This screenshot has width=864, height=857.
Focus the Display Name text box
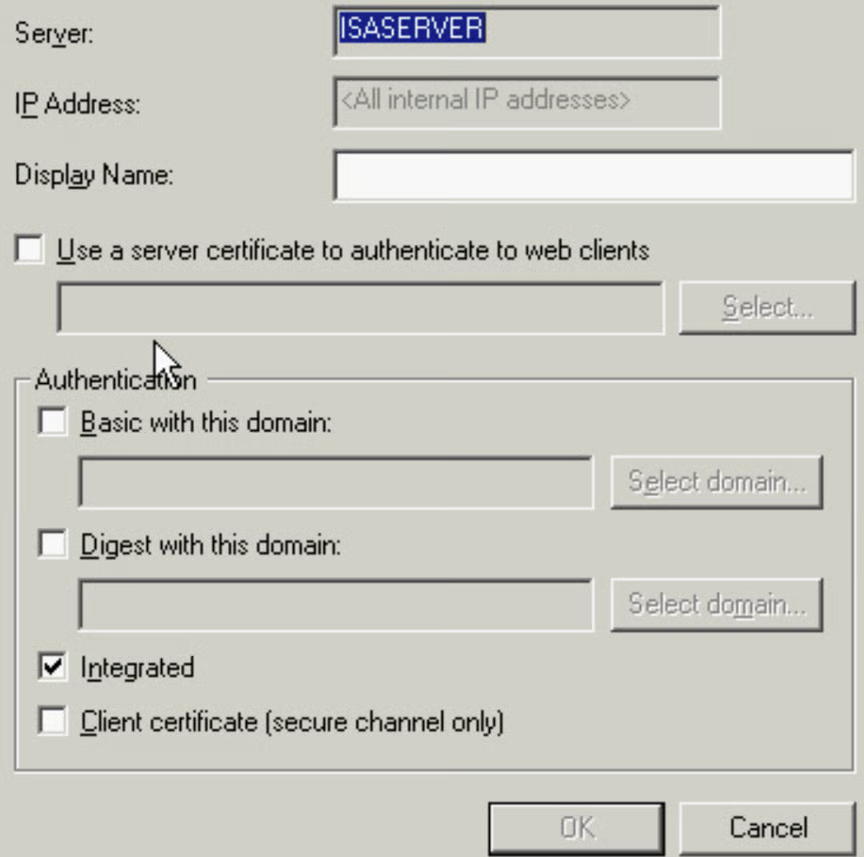[x=594, y=175]
